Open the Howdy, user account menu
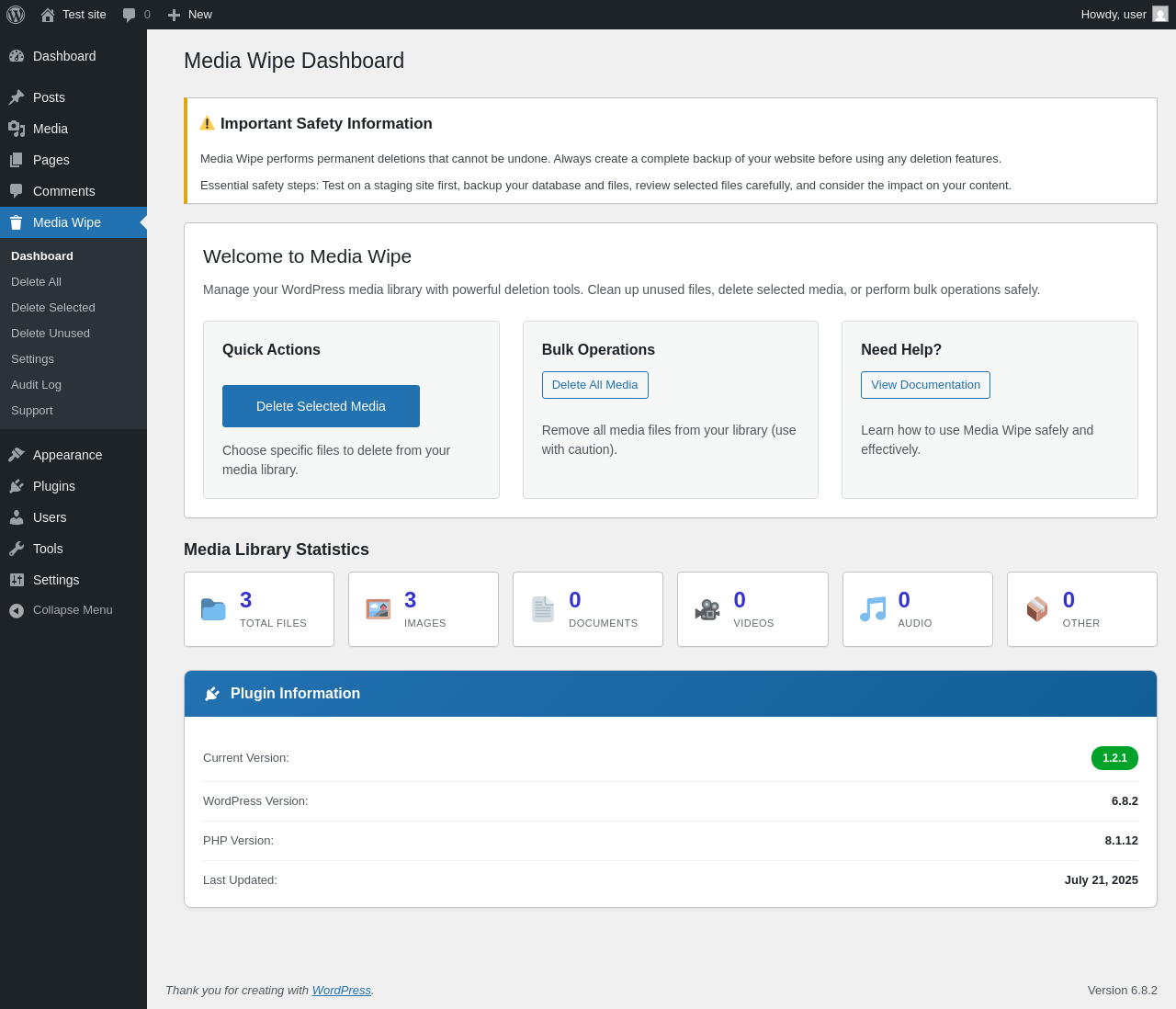This screenshot has width=1176, height=1009. coord(1125,15)
